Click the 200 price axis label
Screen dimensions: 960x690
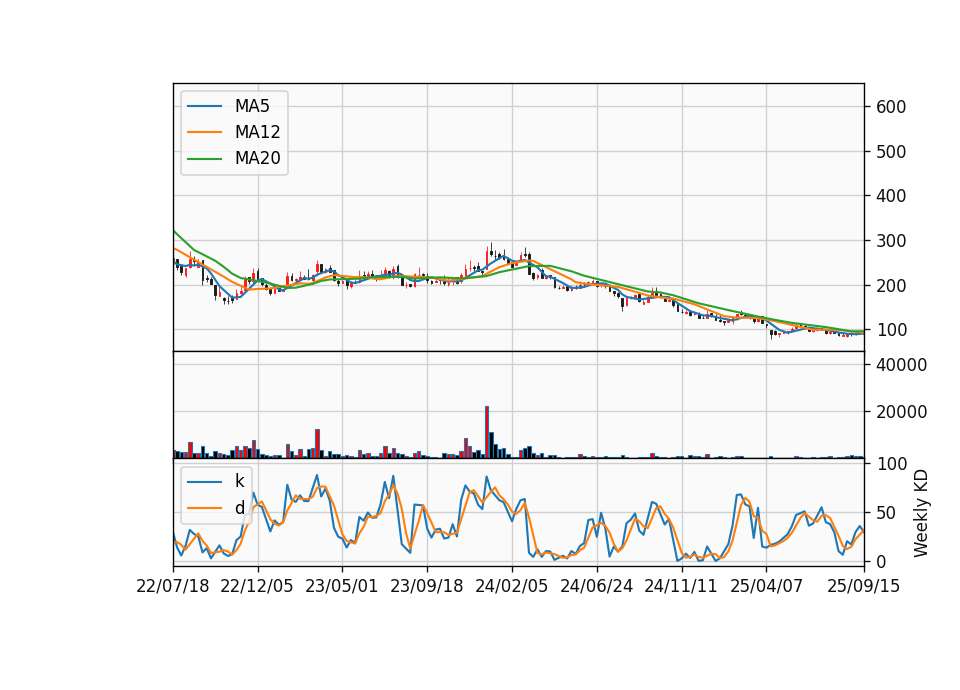[x=891, y=285]
